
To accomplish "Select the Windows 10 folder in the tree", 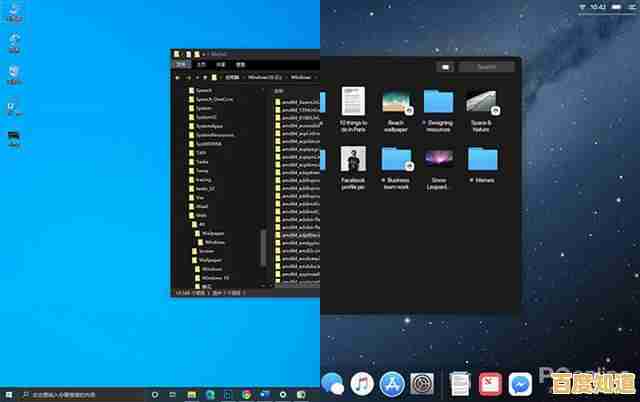I will tap(212, 278).
